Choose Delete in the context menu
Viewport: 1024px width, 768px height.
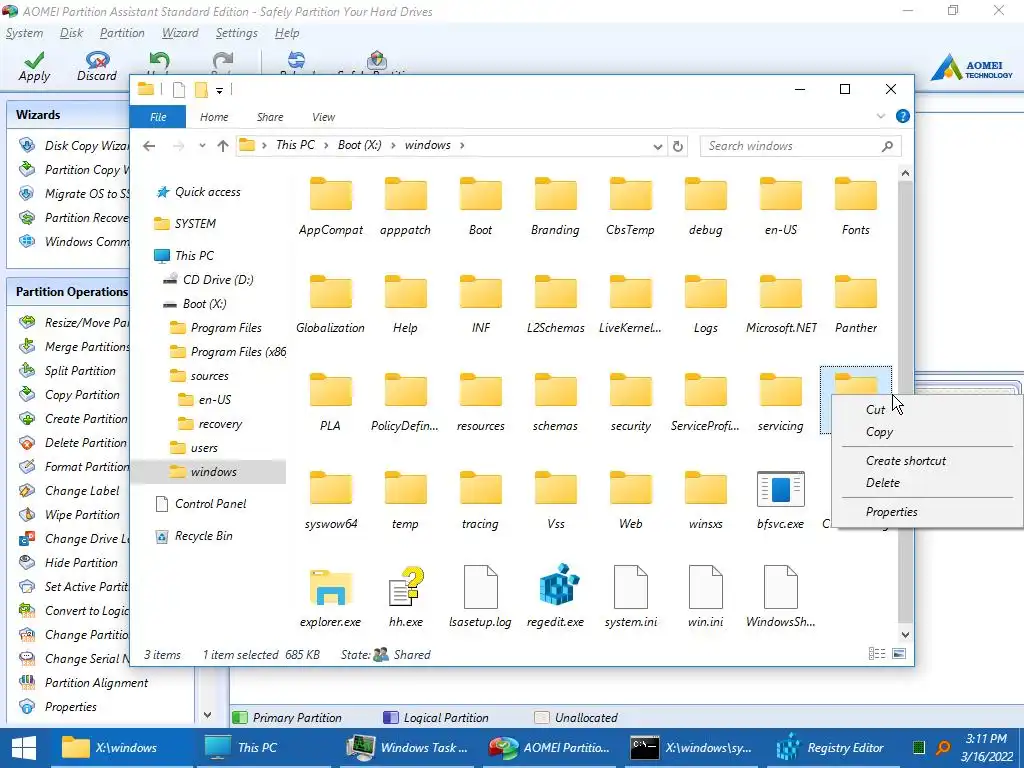pos(882,483)
